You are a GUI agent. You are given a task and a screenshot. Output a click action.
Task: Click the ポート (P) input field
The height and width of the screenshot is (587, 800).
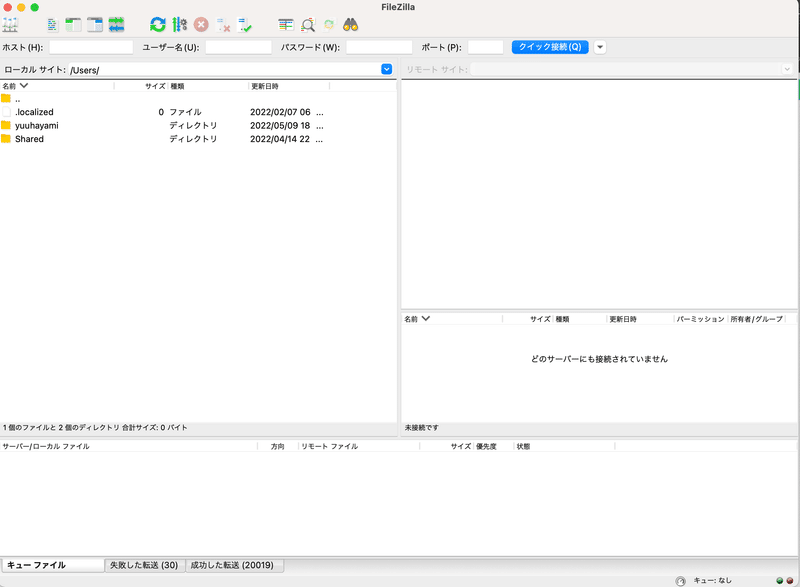click(x=486, y=47)
